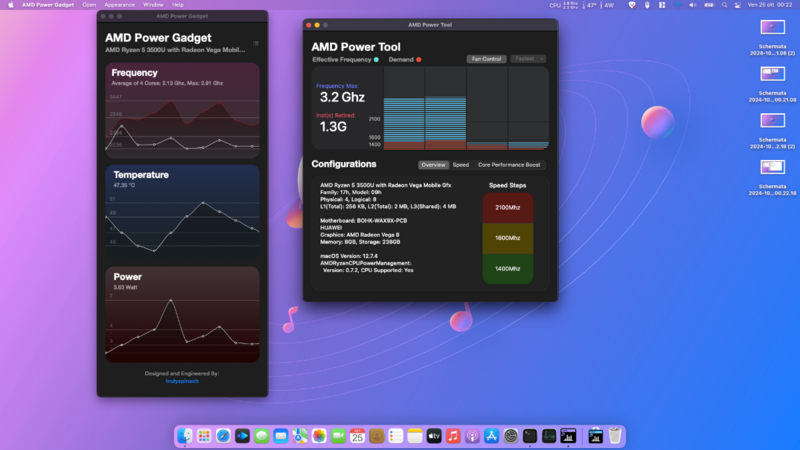The height and width of the screenshot is (450, 800).
Task: Open the Trash in the Dock
Action: tap(615, 436)
